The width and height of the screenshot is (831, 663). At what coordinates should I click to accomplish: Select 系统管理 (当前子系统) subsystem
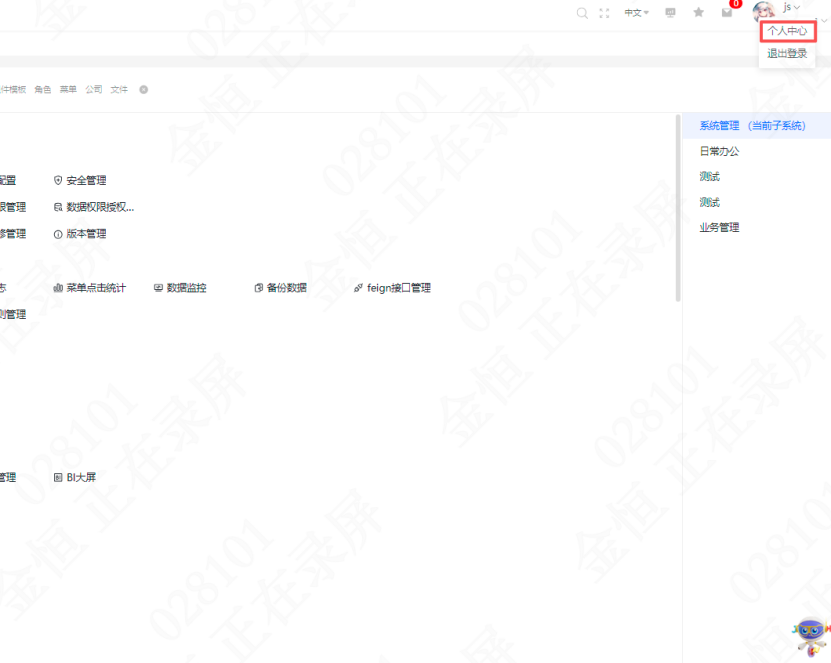[756, 126]
